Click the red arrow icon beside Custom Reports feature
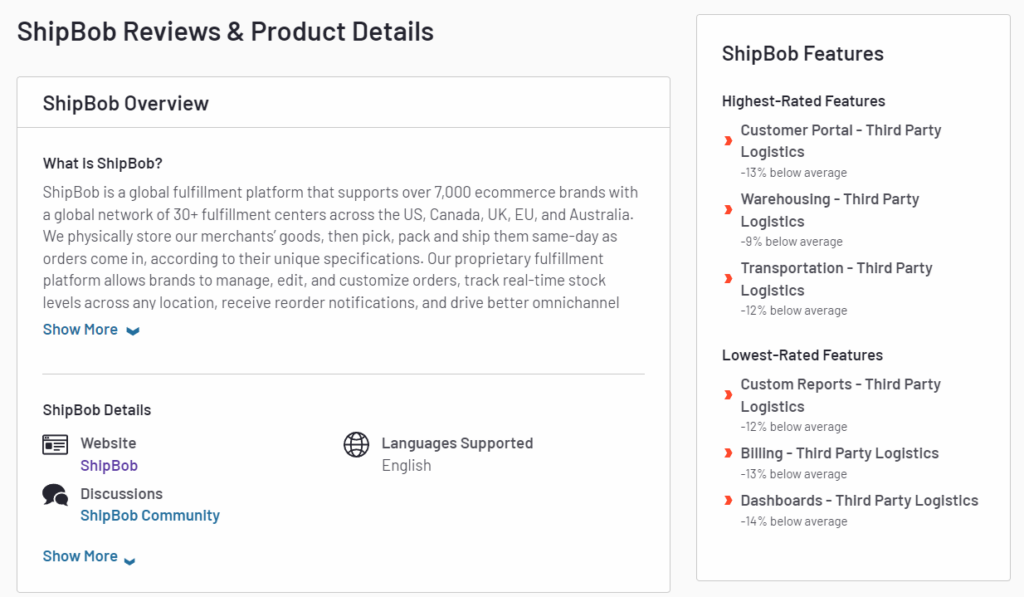The image size is (1024, 597). (727, 394)
